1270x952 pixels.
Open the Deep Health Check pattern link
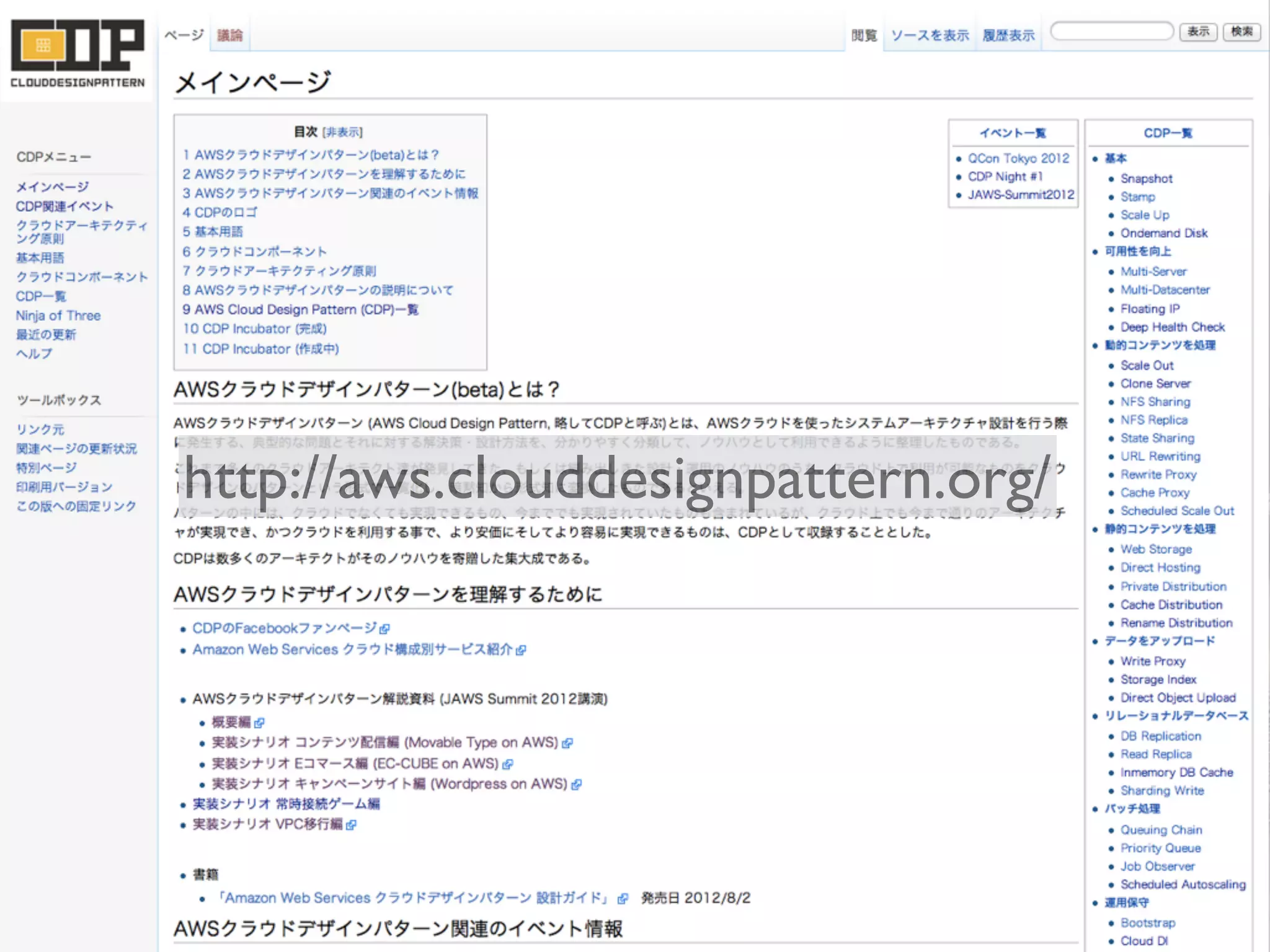click(x=1173, y=327)
